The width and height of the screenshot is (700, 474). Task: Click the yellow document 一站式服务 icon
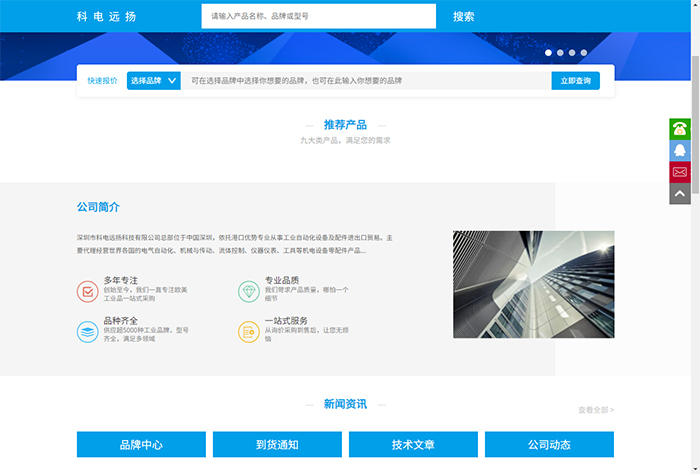pos(248,331)
